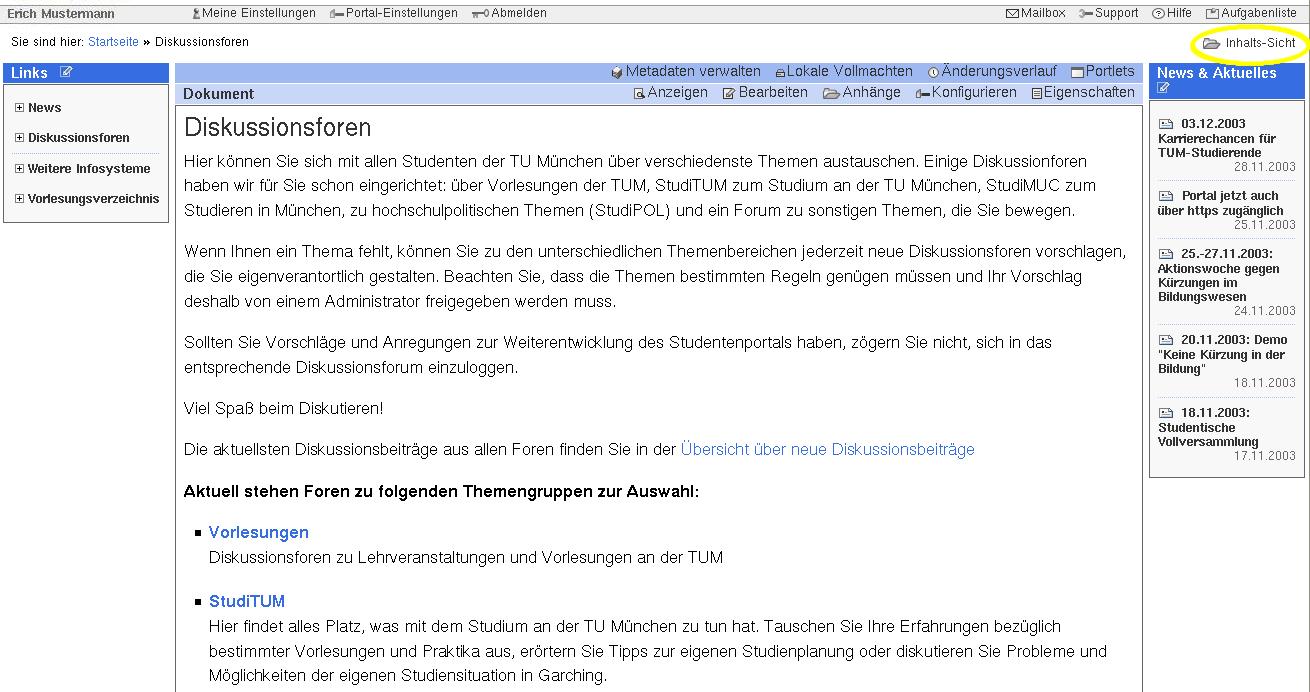Open the Aufgabenliste task list
Viewport: 1310px width, 692px height.
(x=1251, y=13)
